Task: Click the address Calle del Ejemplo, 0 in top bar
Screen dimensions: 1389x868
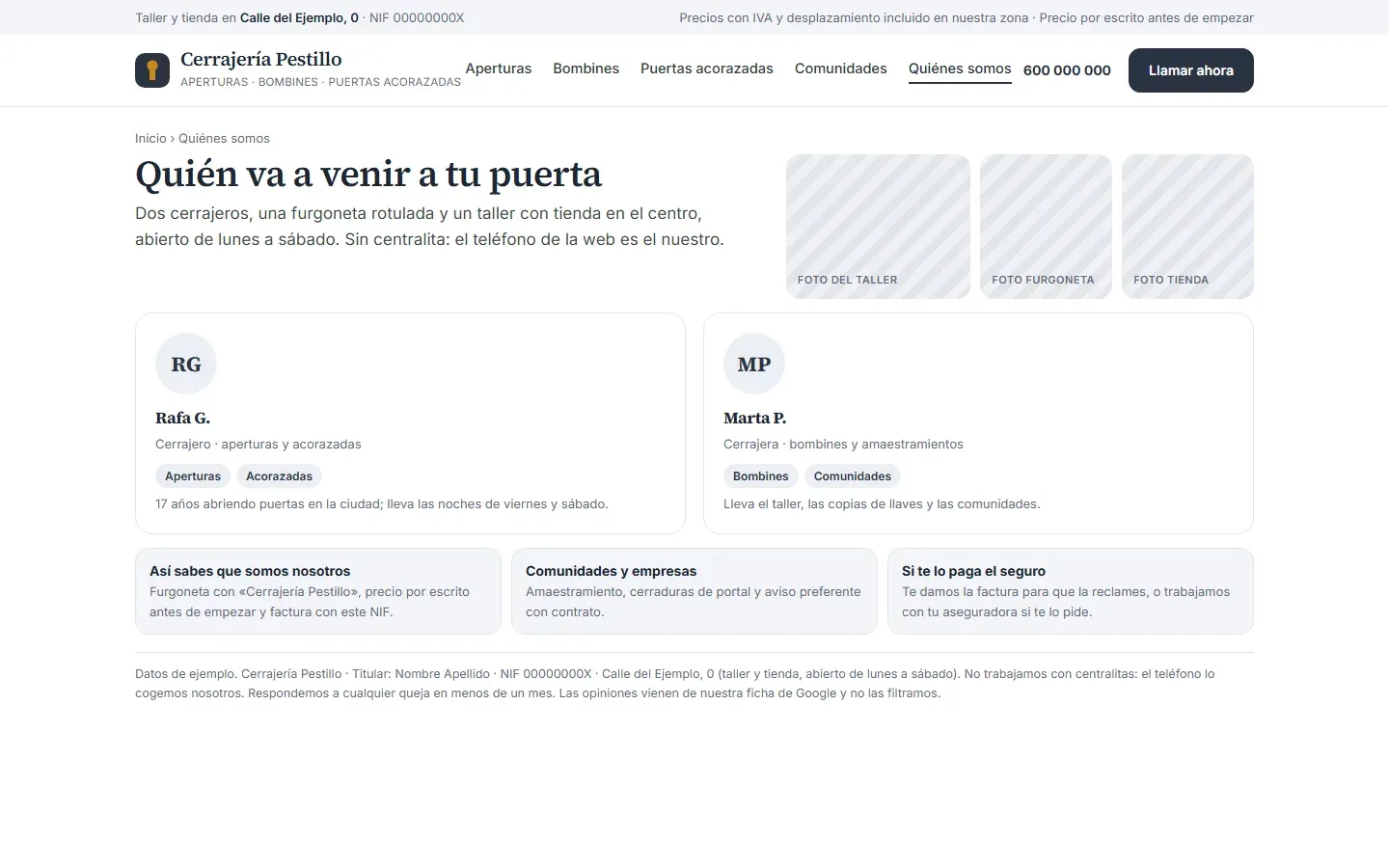Action: click(x=299, y=17)
